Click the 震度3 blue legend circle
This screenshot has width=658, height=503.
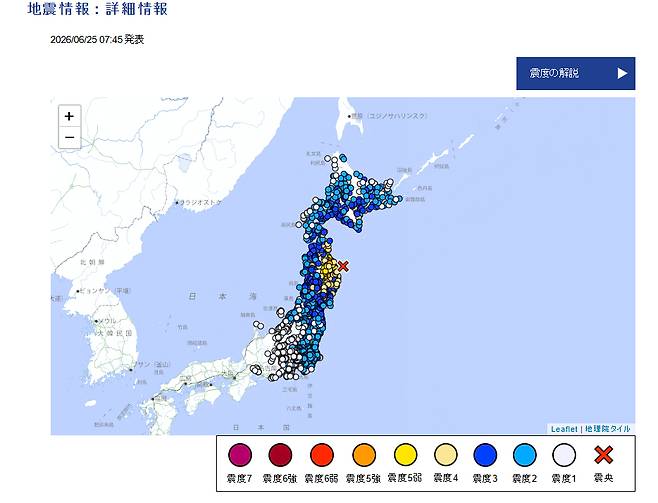(x=485, y=455)
